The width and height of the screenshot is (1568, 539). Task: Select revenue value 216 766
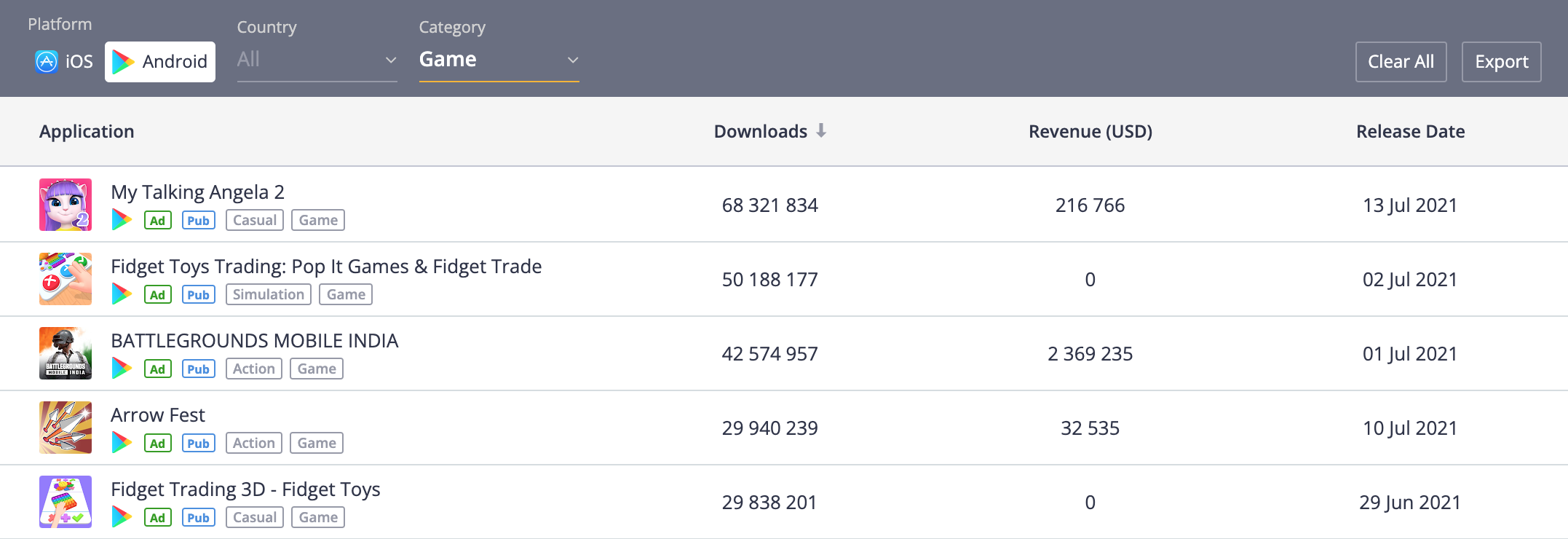coord(1090,205)
